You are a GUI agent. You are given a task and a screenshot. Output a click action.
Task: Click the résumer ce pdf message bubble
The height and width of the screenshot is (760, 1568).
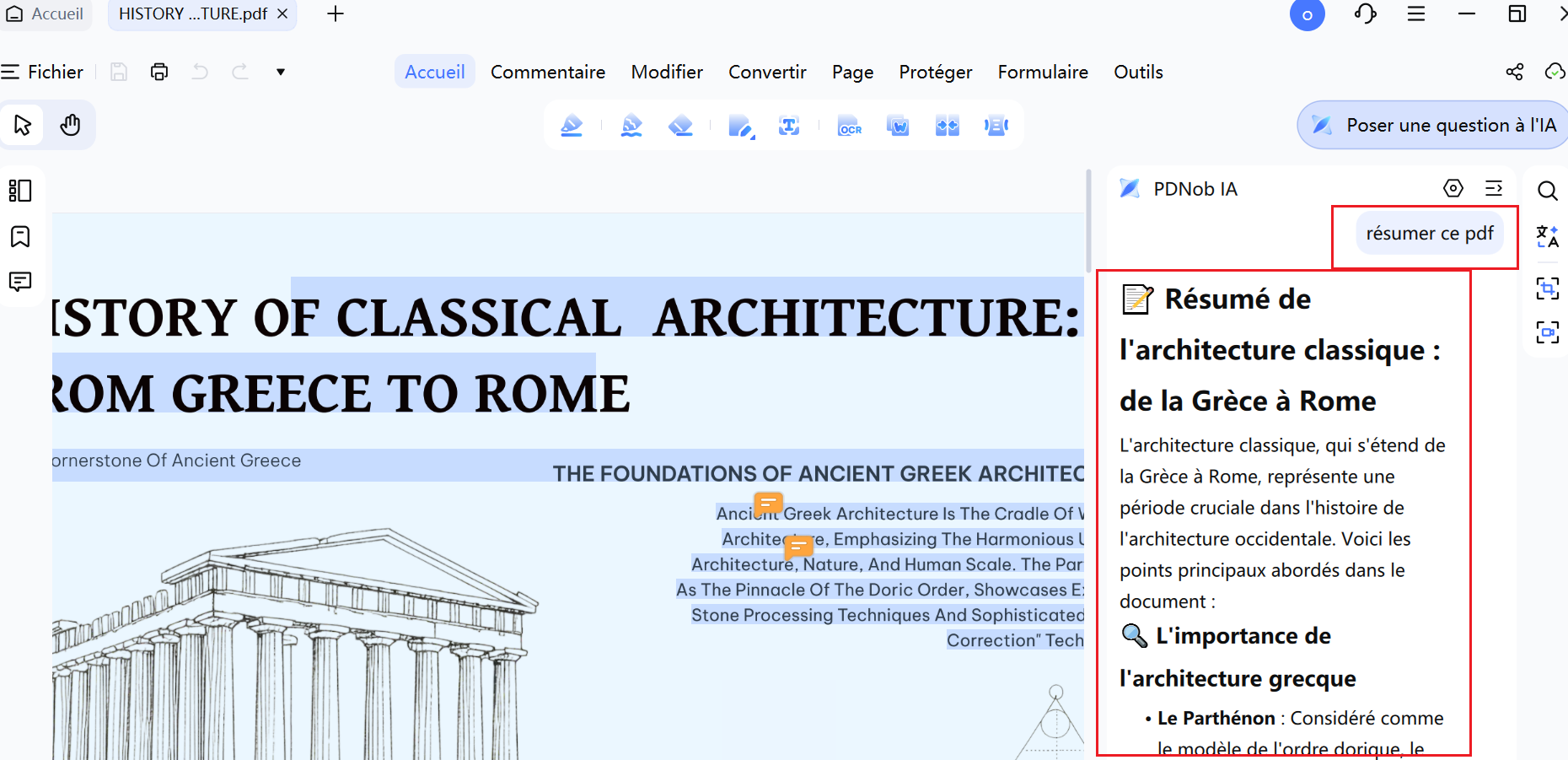(x=1430, y=233)
